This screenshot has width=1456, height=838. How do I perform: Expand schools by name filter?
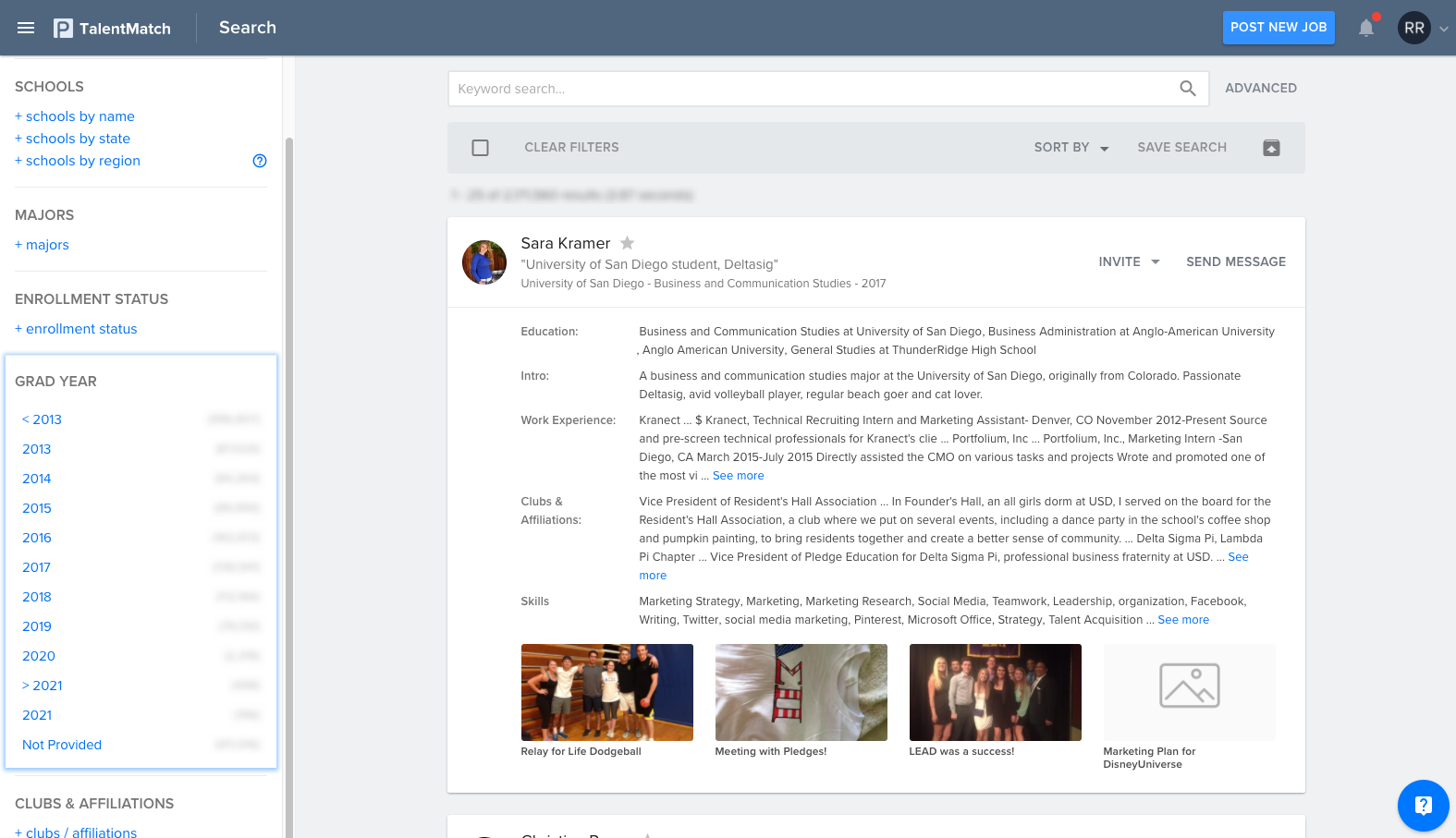coord(75,116)
